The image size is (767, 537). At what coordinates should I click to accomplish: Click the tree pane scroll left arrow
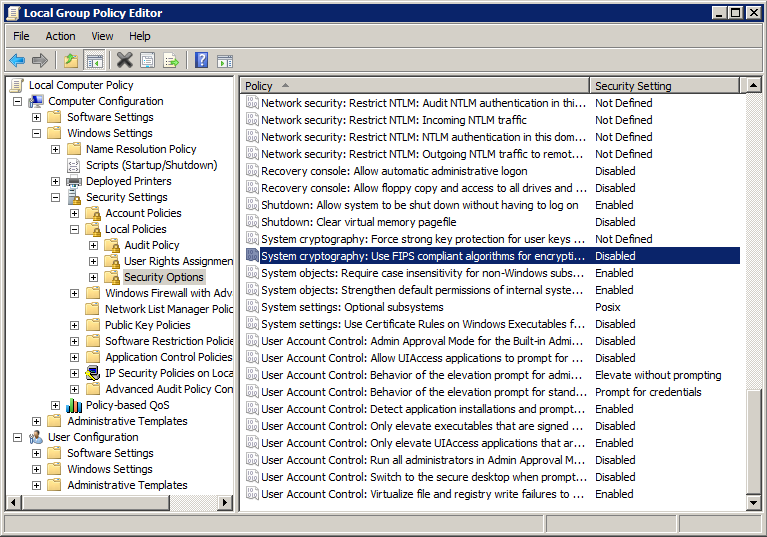point(14,502)
